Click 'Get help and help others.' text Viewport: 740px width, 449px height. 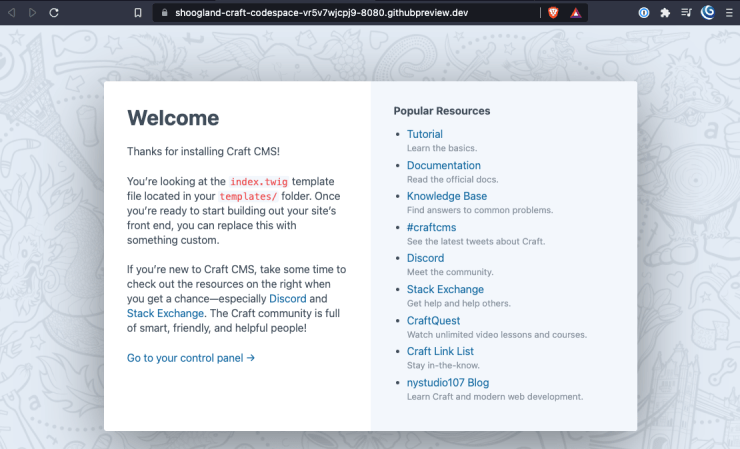click(x=459, y=303)
